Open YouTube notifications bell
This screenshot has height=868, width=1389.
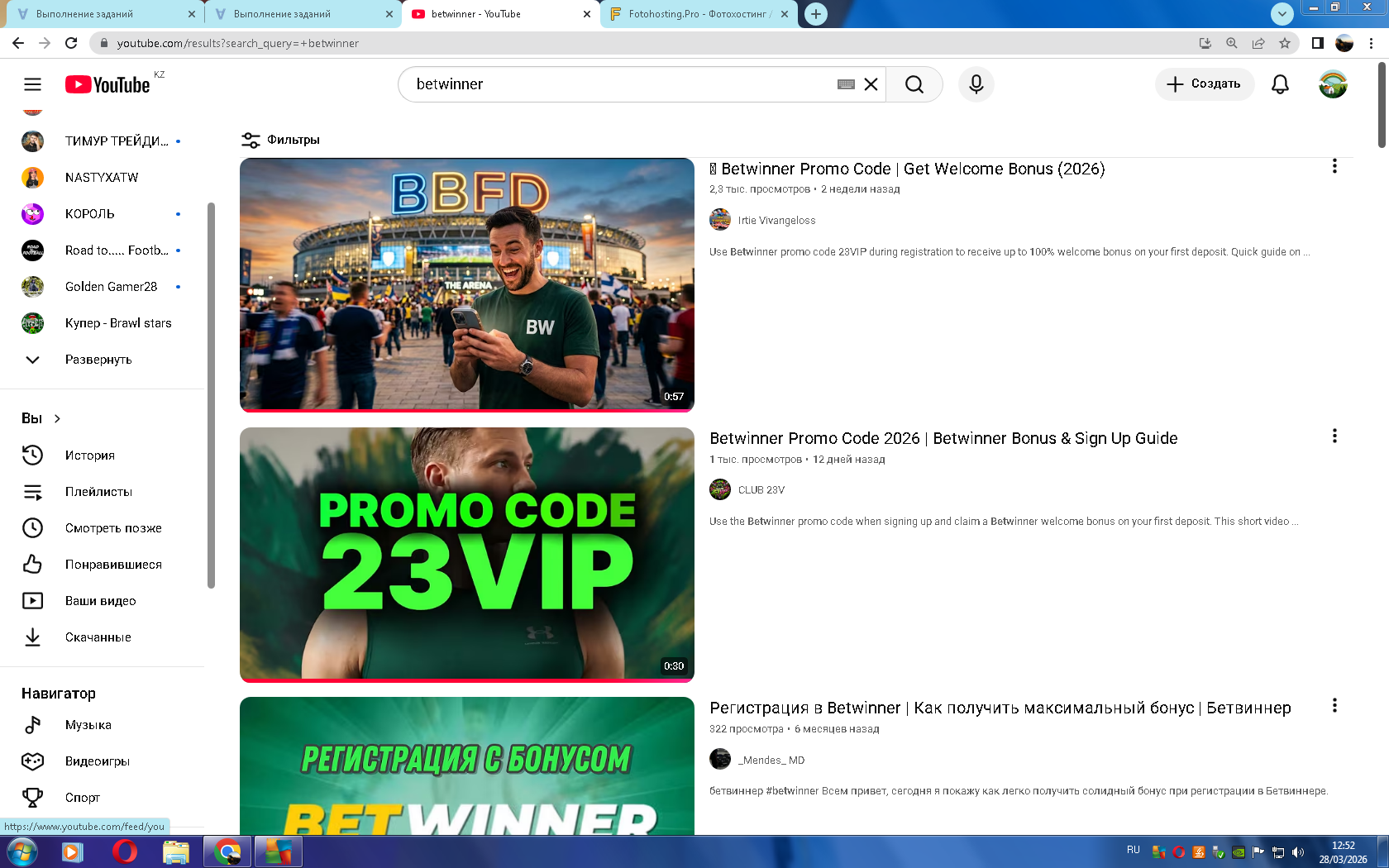(1280, 84)
